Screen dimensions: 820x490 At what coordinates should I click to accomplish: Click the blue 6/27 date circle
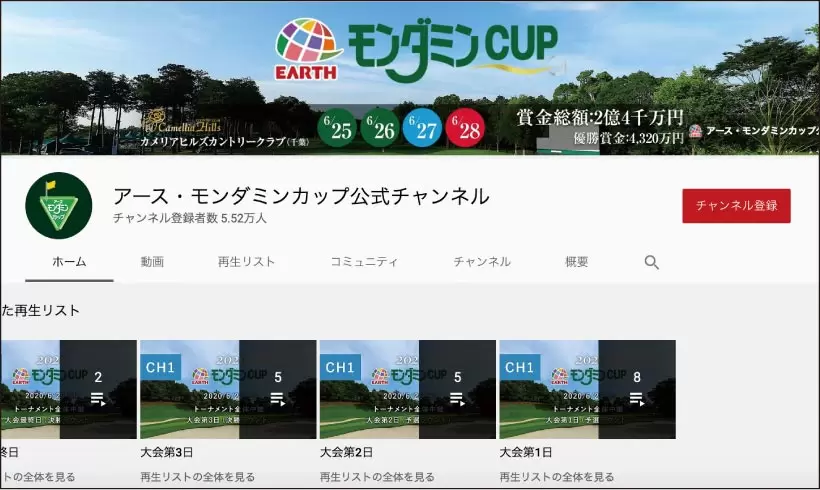(422, 128)
